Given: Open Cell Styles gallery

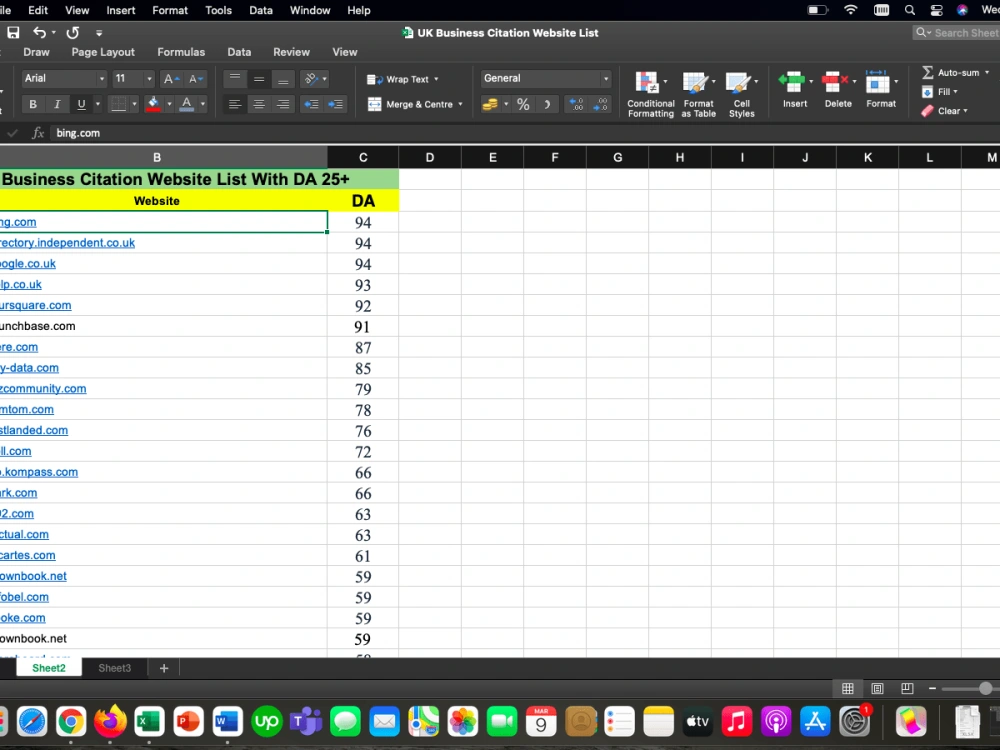Looking at the screenshot, I should (741, 94).
